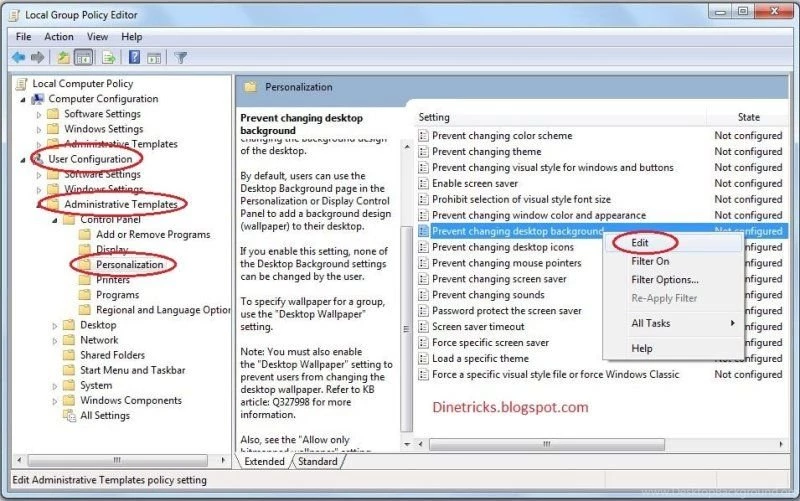Click the Filter funnel toolbar icon
The width and height of the screenshot is (800, 501).
coord(181,58)
